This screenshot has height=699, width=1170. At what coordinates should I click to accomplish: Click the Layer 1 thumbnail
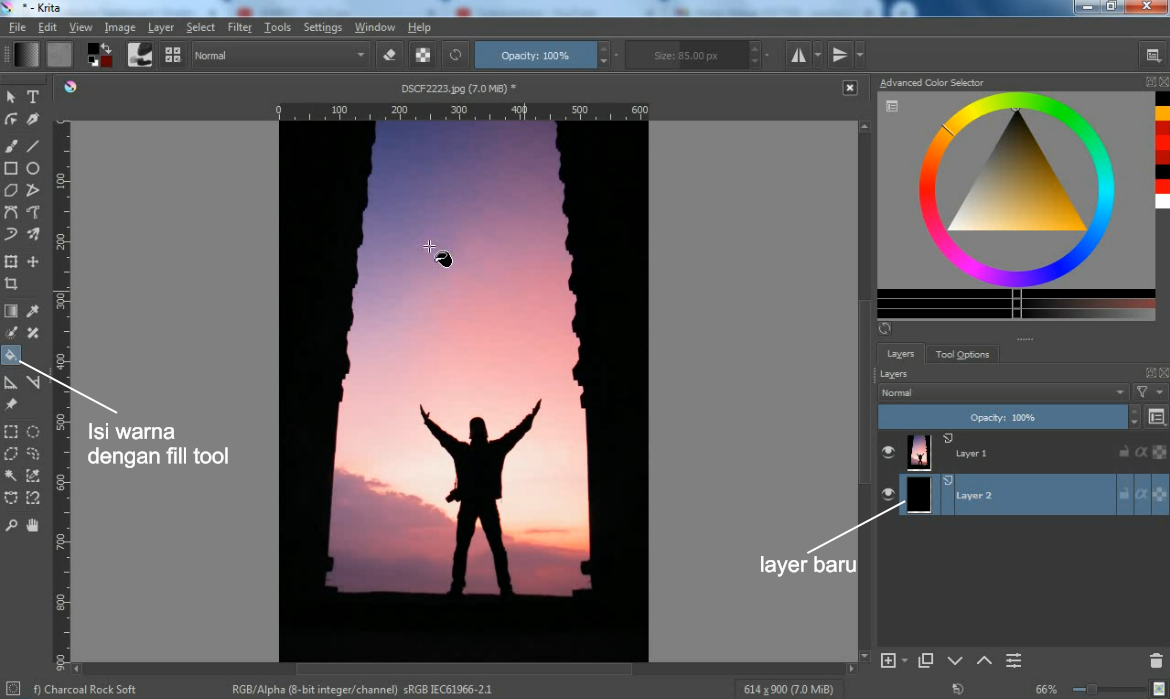click(918, 452)
